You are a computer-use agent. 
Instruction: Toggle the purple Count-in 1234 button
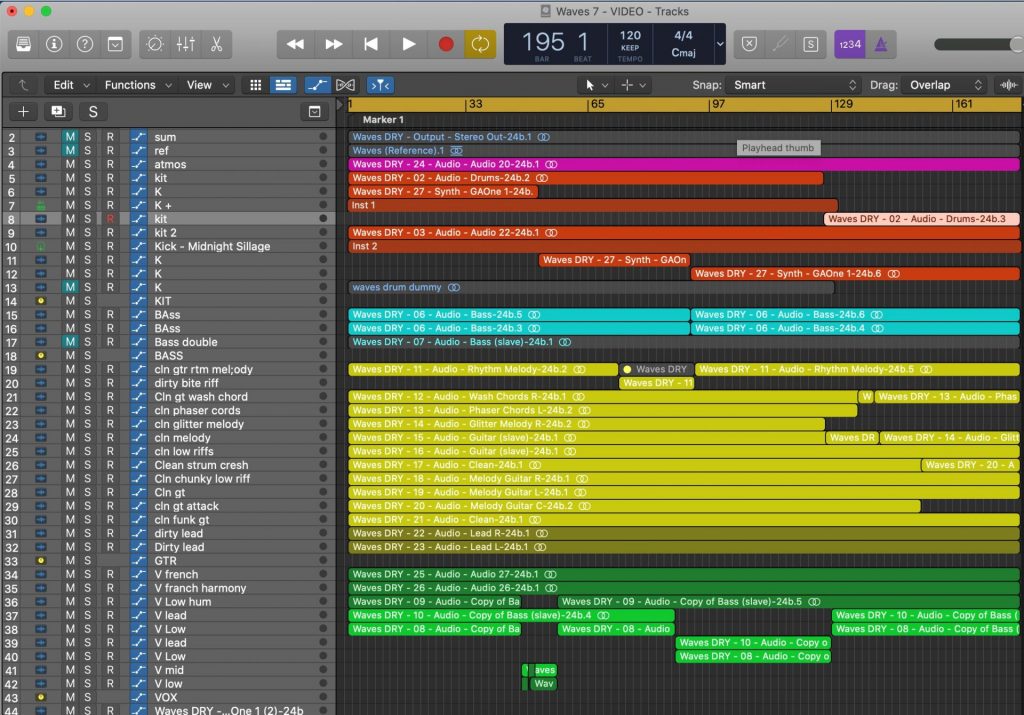(x=850, y=44)
